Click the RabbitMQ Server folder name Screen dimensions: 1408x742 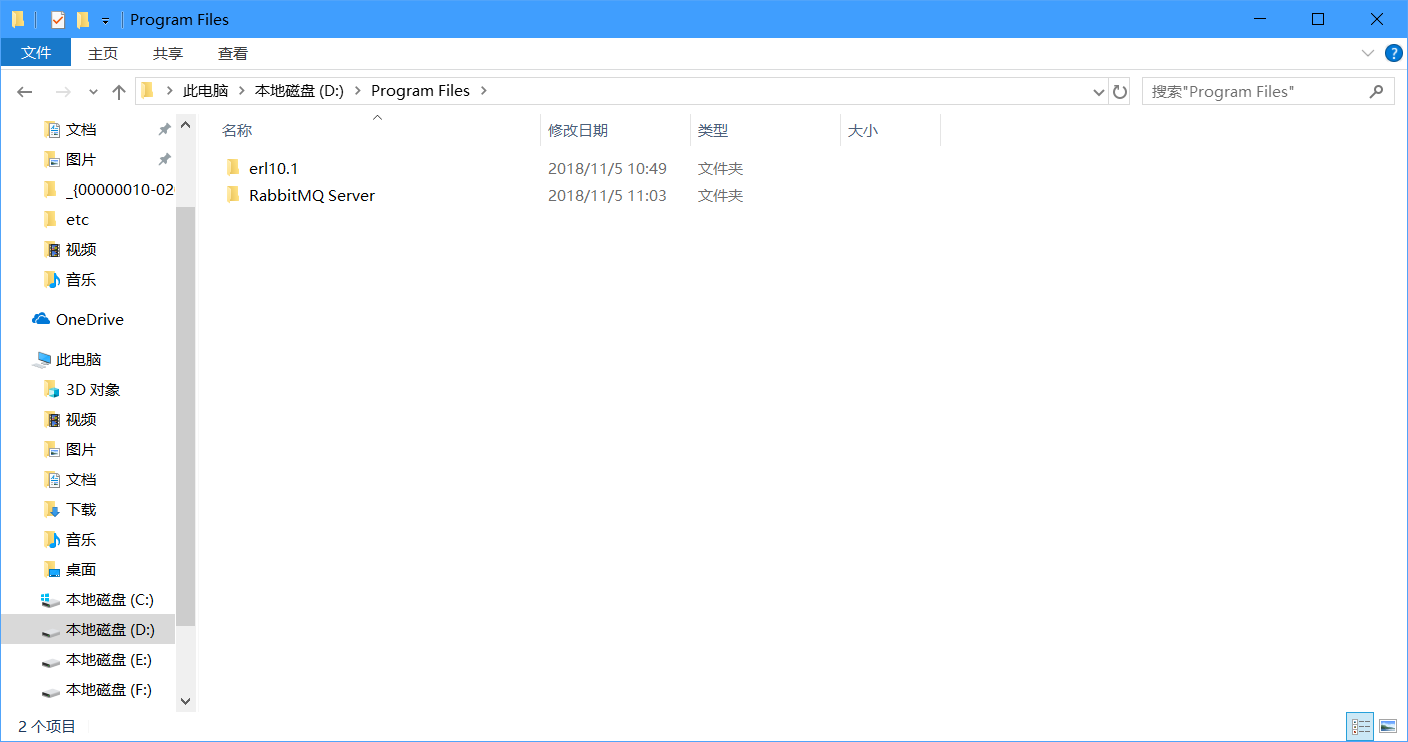tap(312, 195)
